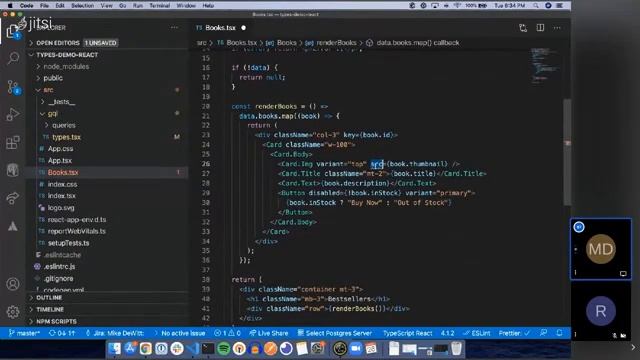Image resolution: width=640 pixels, height=360 pixels.
Task: Collapse the src folder
Action: click(x=48, y=90)
